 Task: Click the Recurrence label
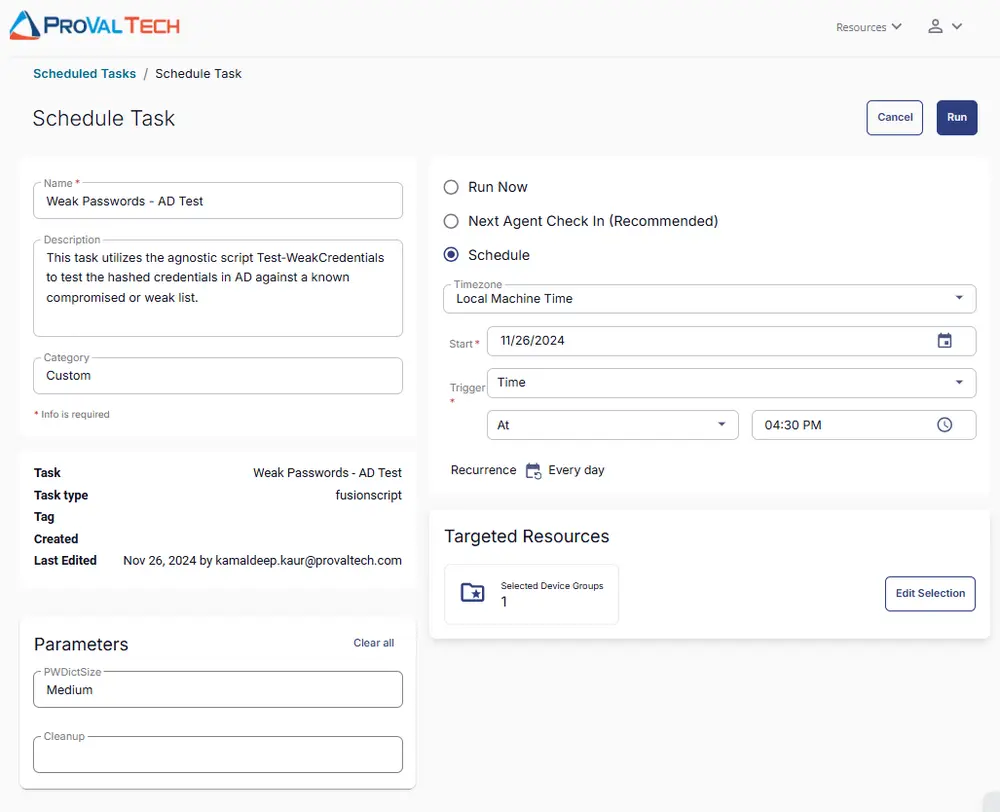[483, 470]
